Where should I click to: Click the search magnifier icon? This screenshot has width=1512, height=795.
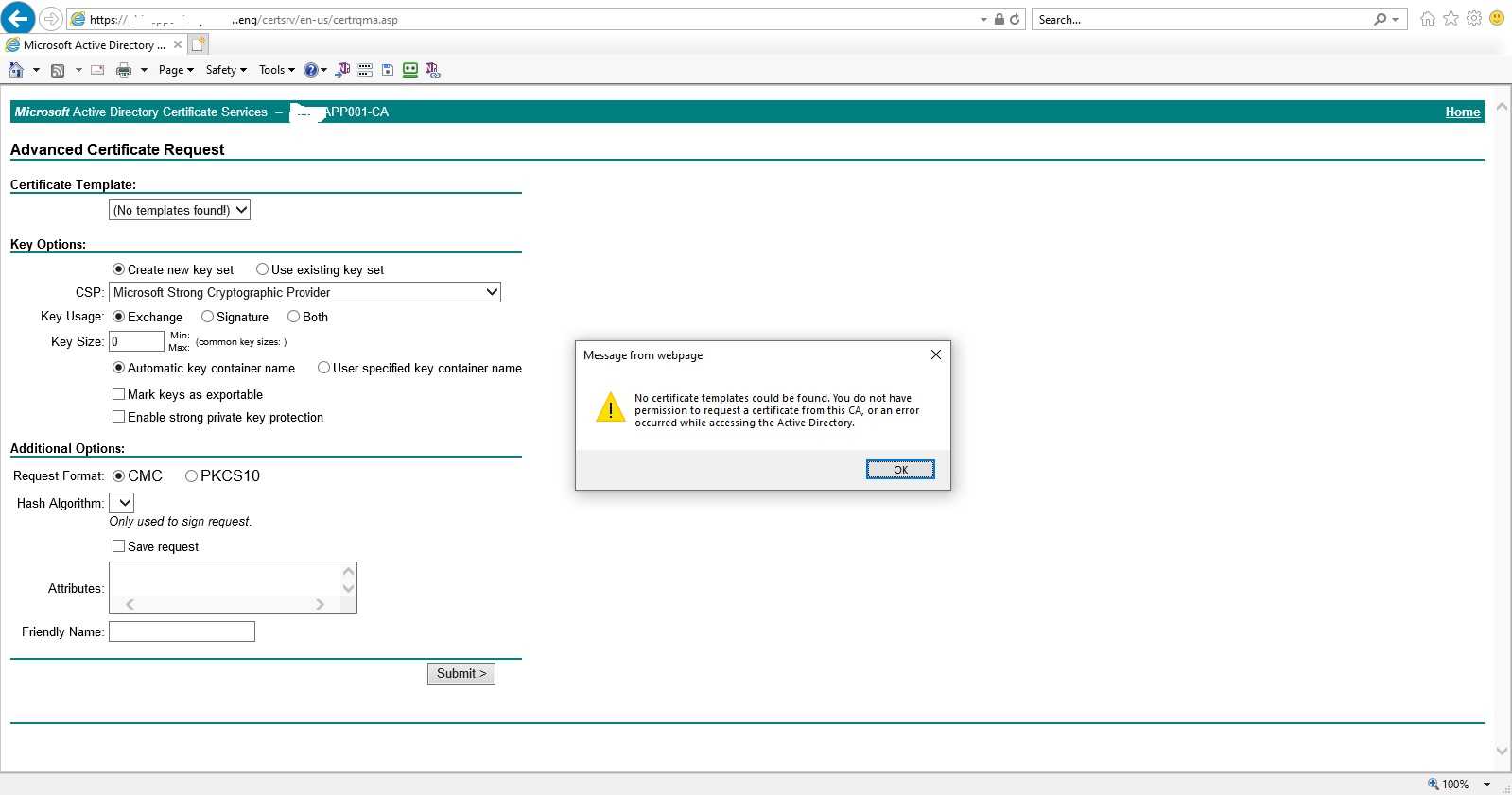pyautogui.click(x=1381, y=19)
